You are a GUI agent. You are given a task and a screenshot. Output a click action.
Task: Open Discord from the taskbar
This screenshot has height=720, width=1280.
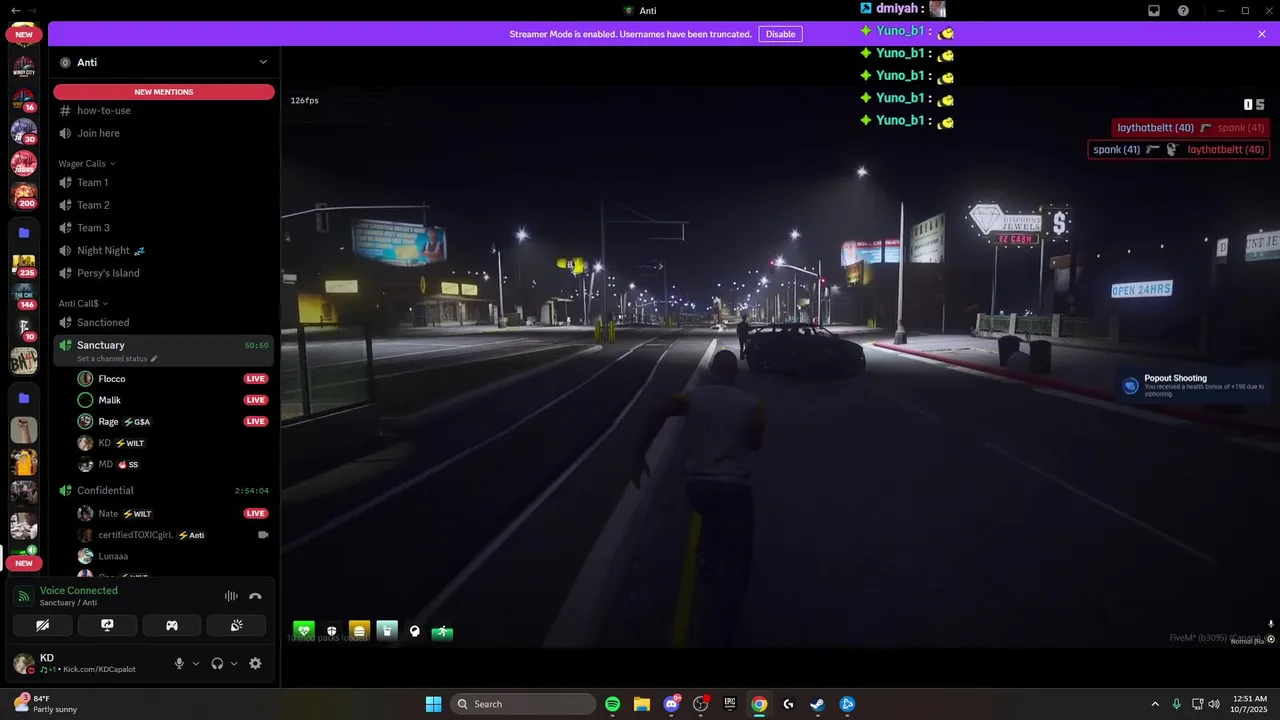coord(671,704)
